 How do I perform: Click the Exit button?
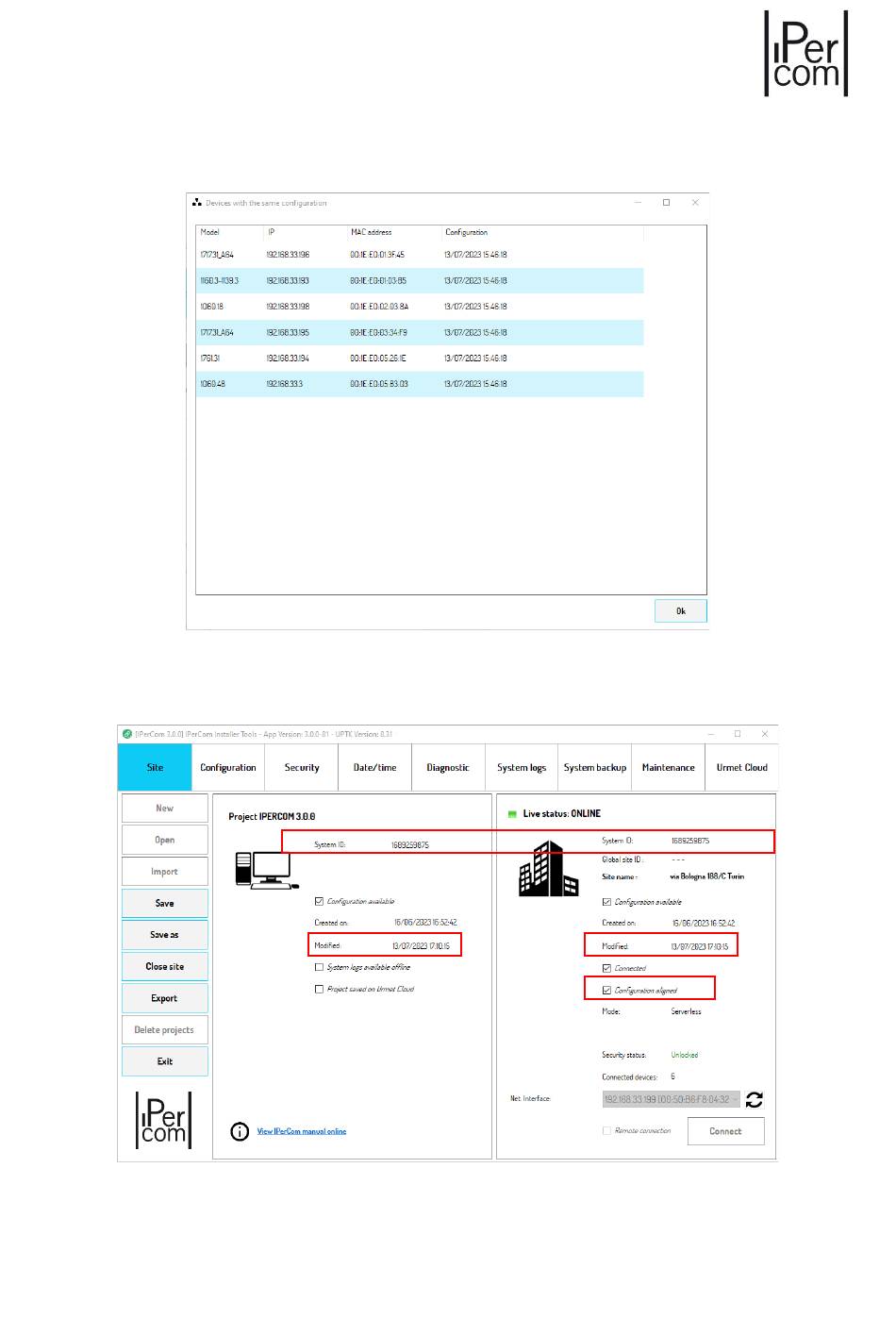click(165, 1061)
